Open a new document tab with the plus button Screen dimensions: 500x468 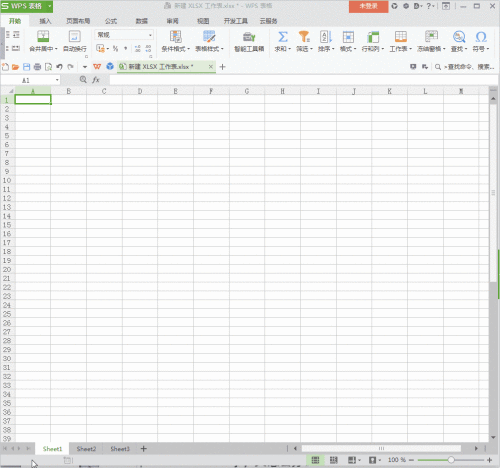[223, 67]
